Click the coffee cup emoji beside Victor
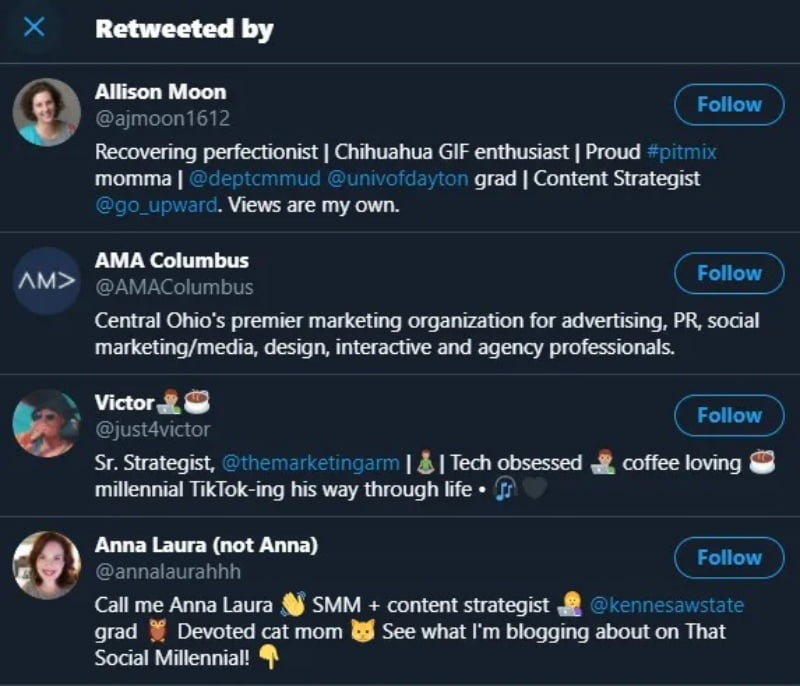This screenshot has width=800, height=686. 197,403
